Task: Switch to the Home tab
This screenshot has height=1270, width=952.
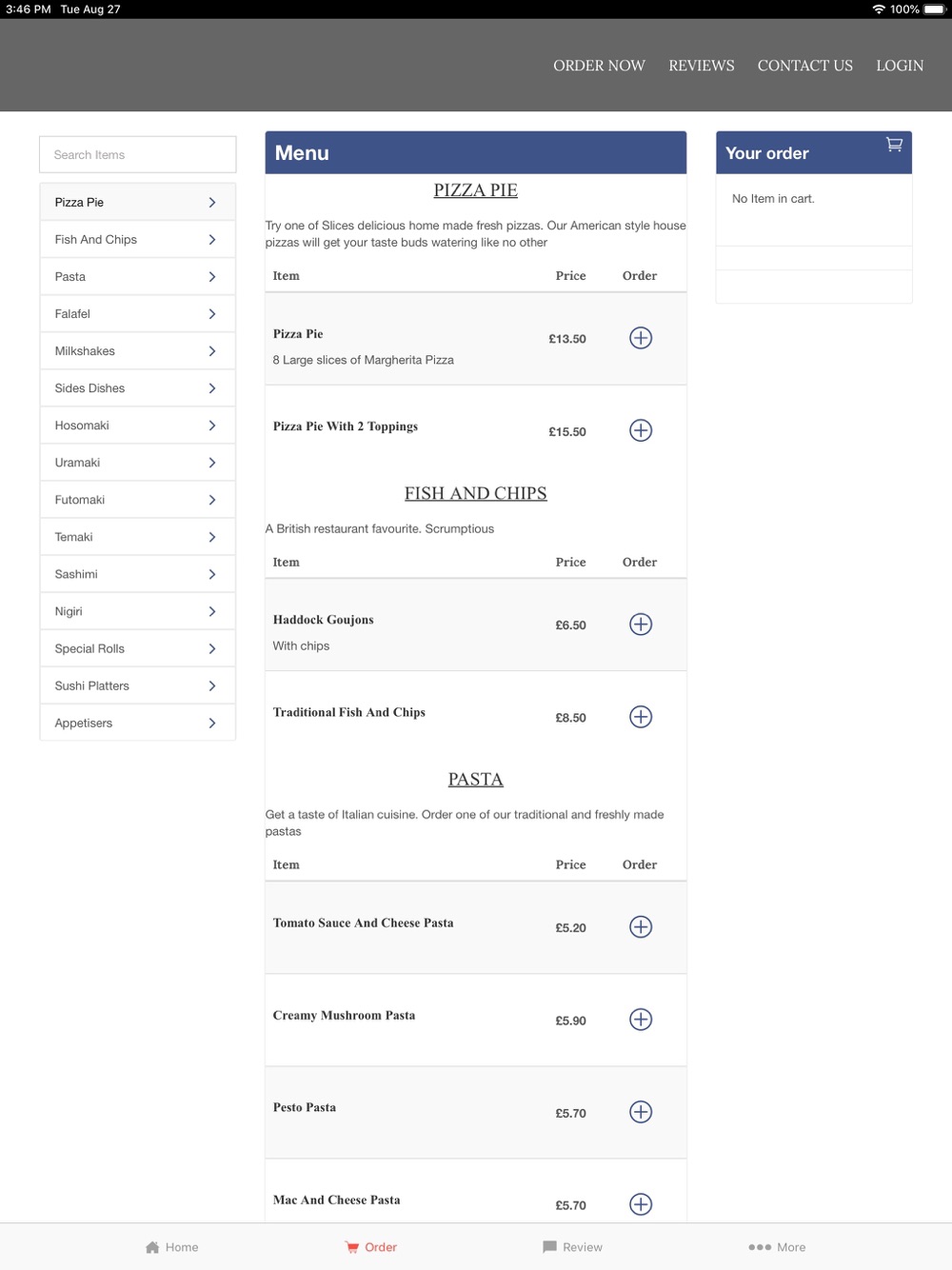Action: click(x=172, y=1247)
